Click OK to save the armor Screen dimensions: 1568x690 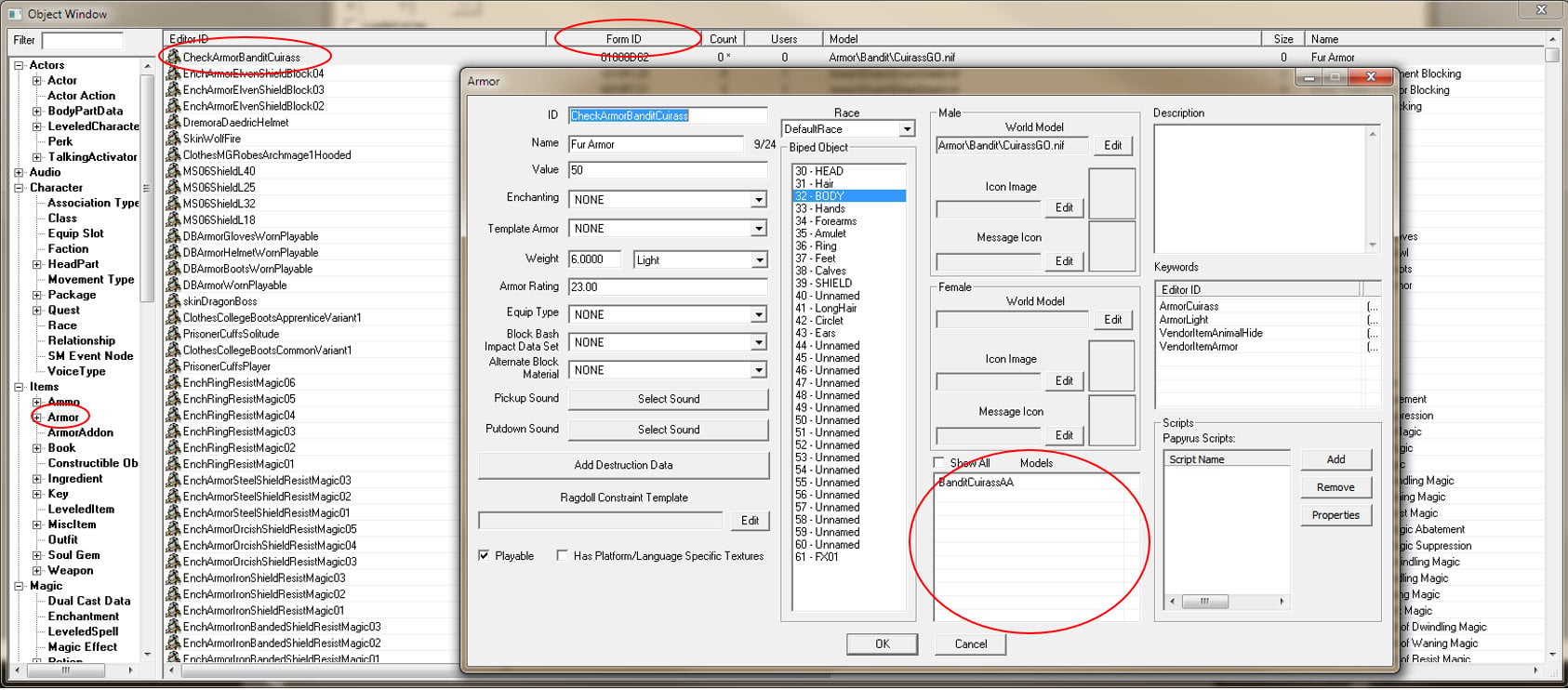(x=883, y=644)
